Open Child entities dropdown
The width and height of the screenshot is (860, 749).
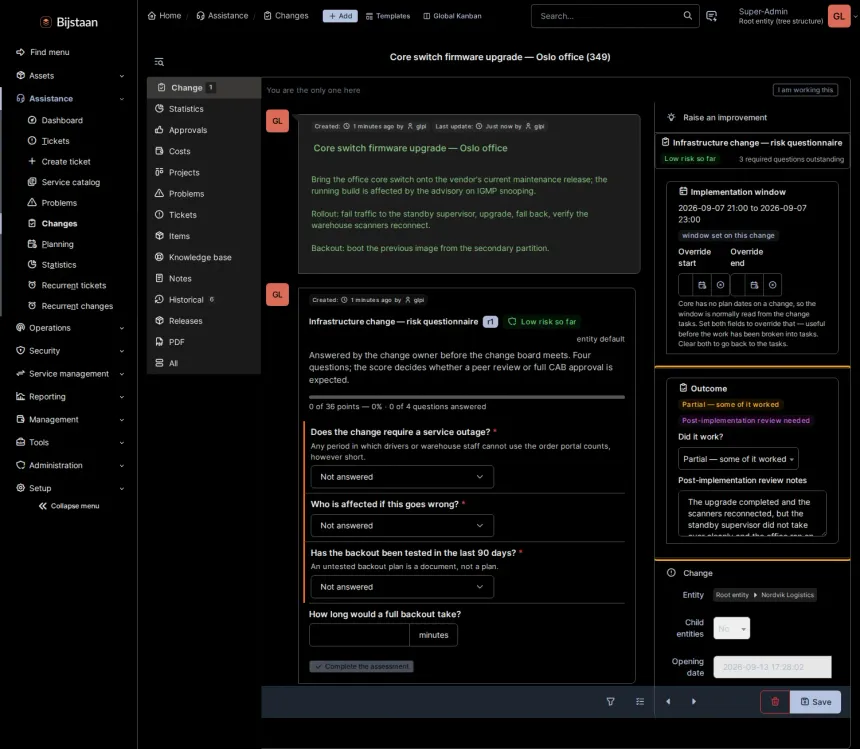[732, 628]
